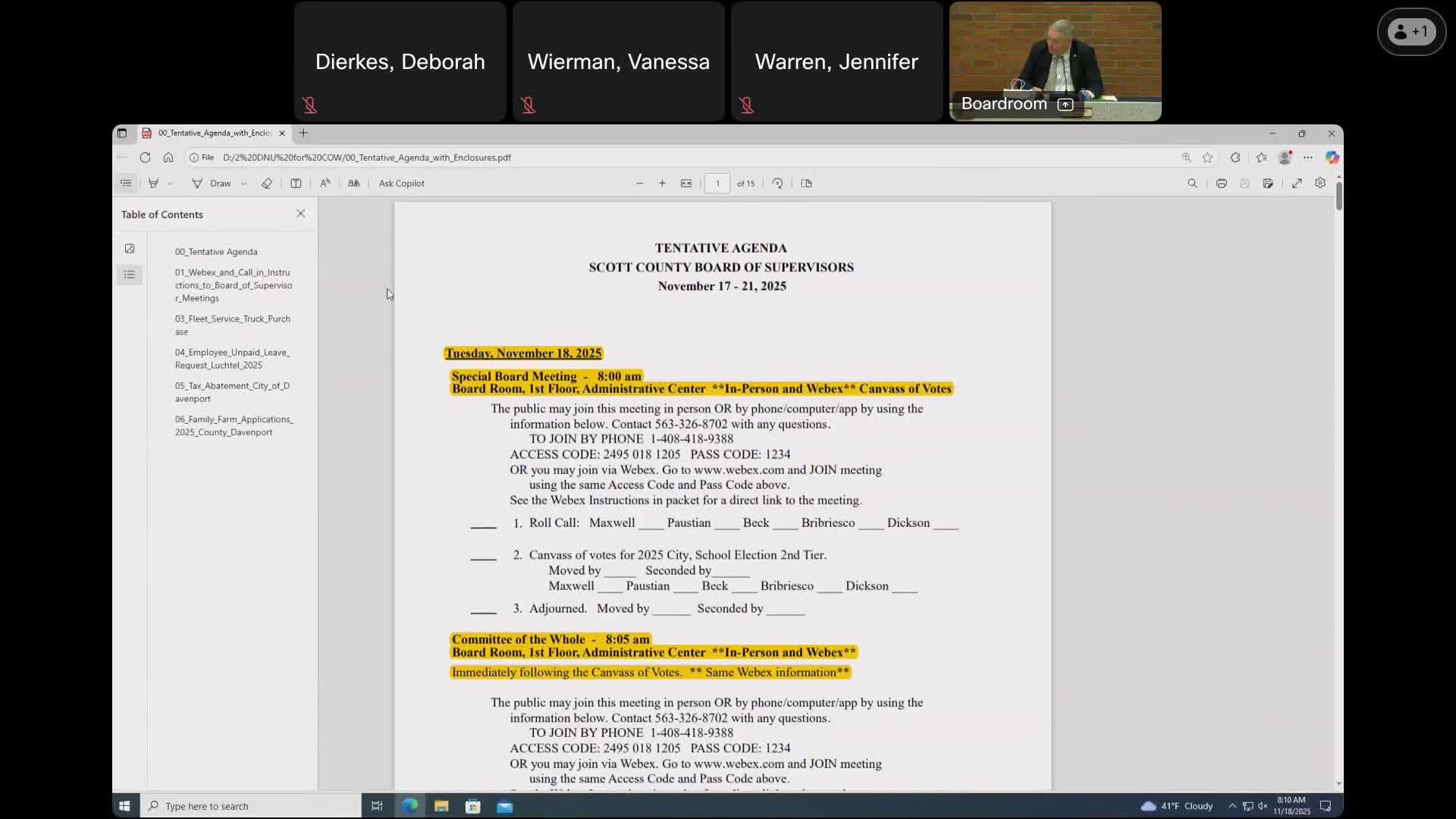Enter full screen mode for the PDF
1456x819 pixels.
pos(1297,183)
